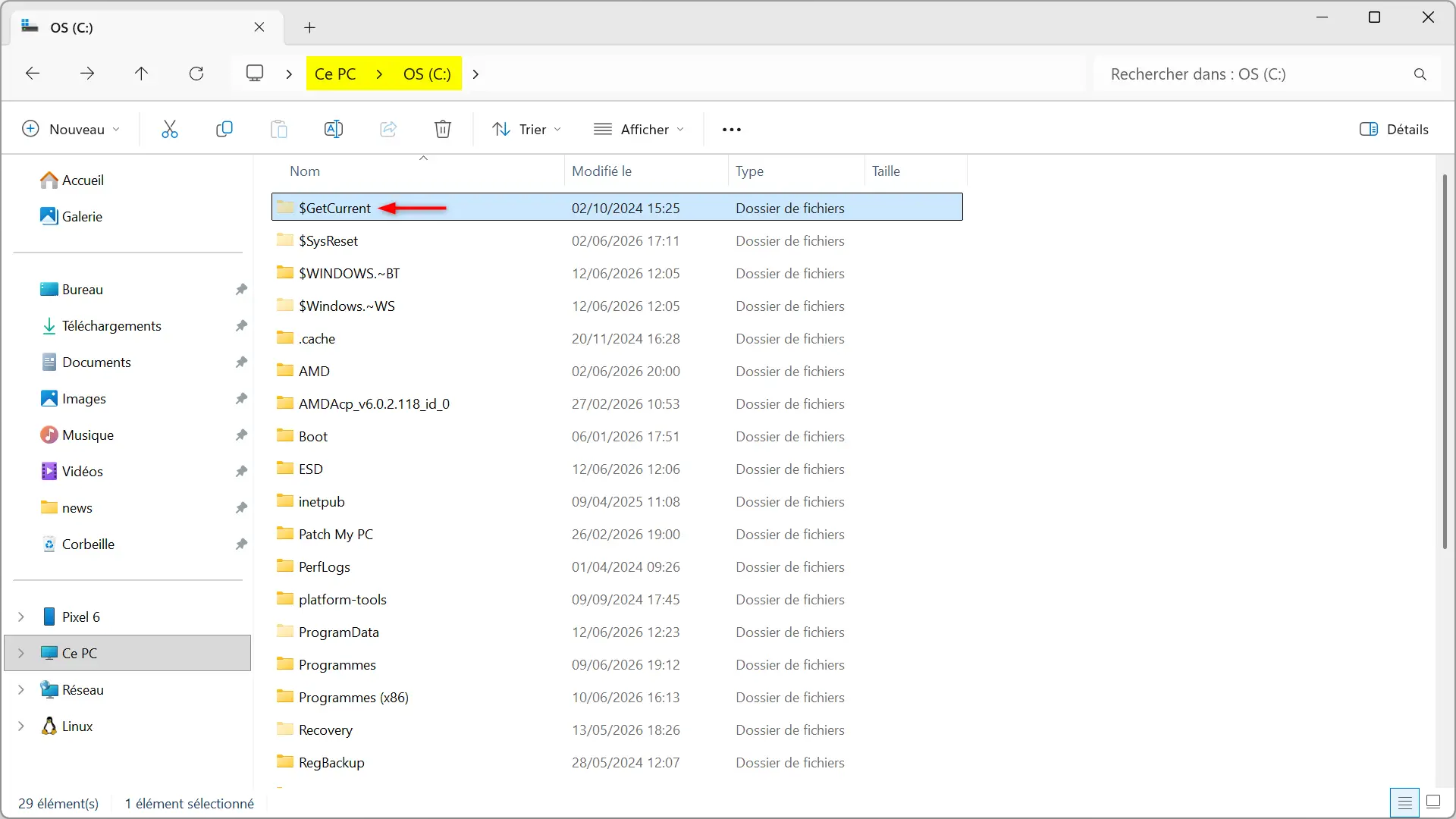This screenshot has height=819, width=1456.
Task: Open the Trier sort menu
Action: [527, 129]
